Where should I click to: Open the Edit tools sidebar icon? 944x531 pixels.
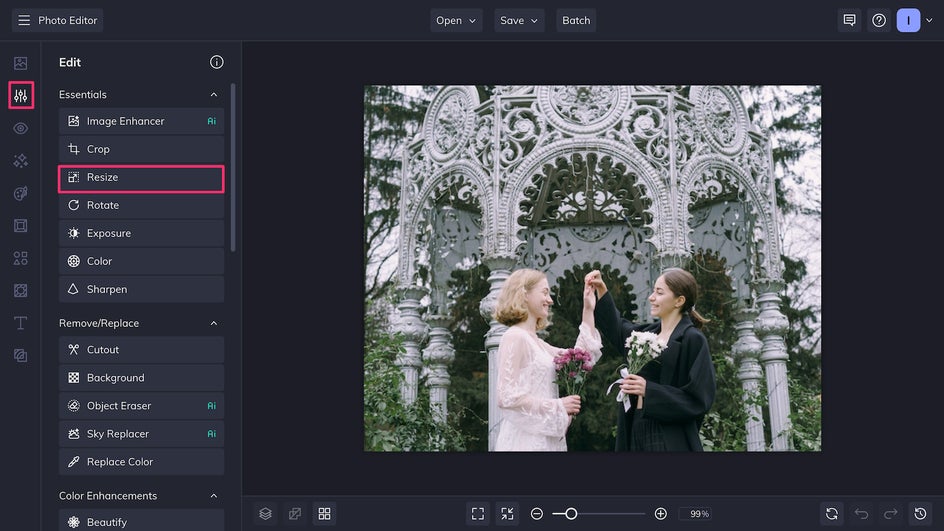(x=20, y=96)
